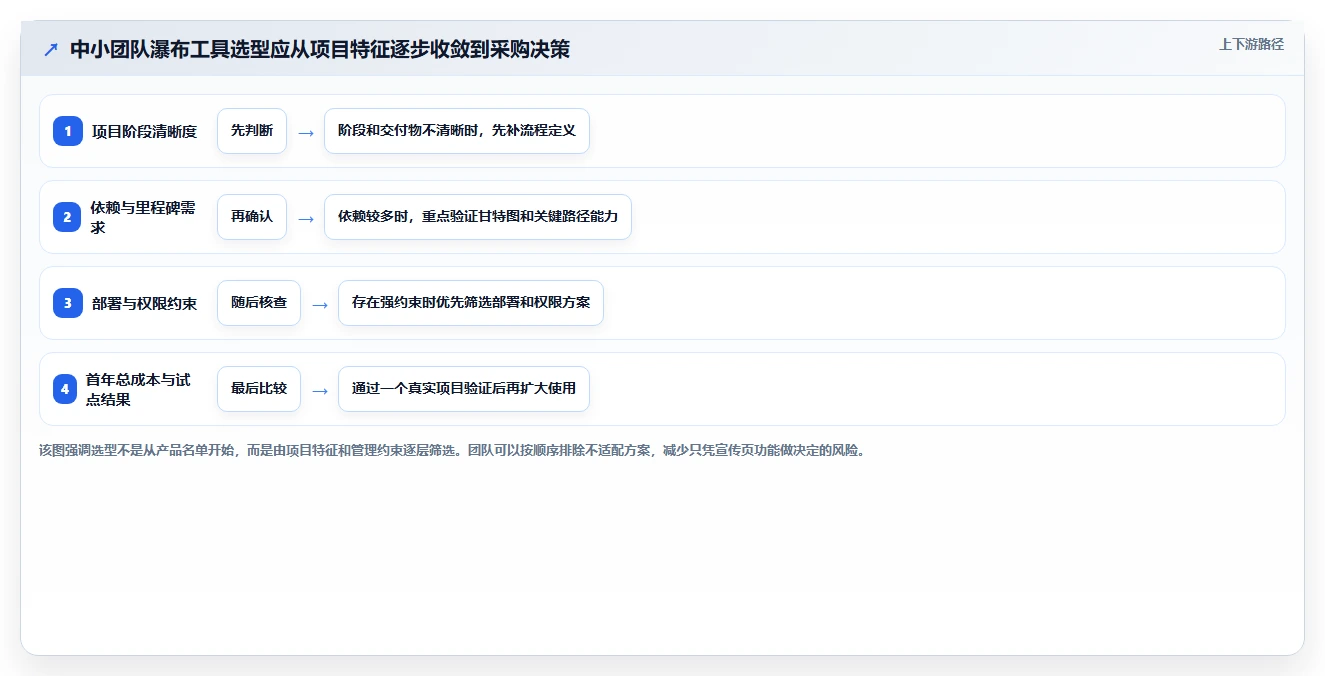Click the 首年总成本与试点结果 label
The image size is (1325, 676).
pyautogui.click(x=138, y=389)
